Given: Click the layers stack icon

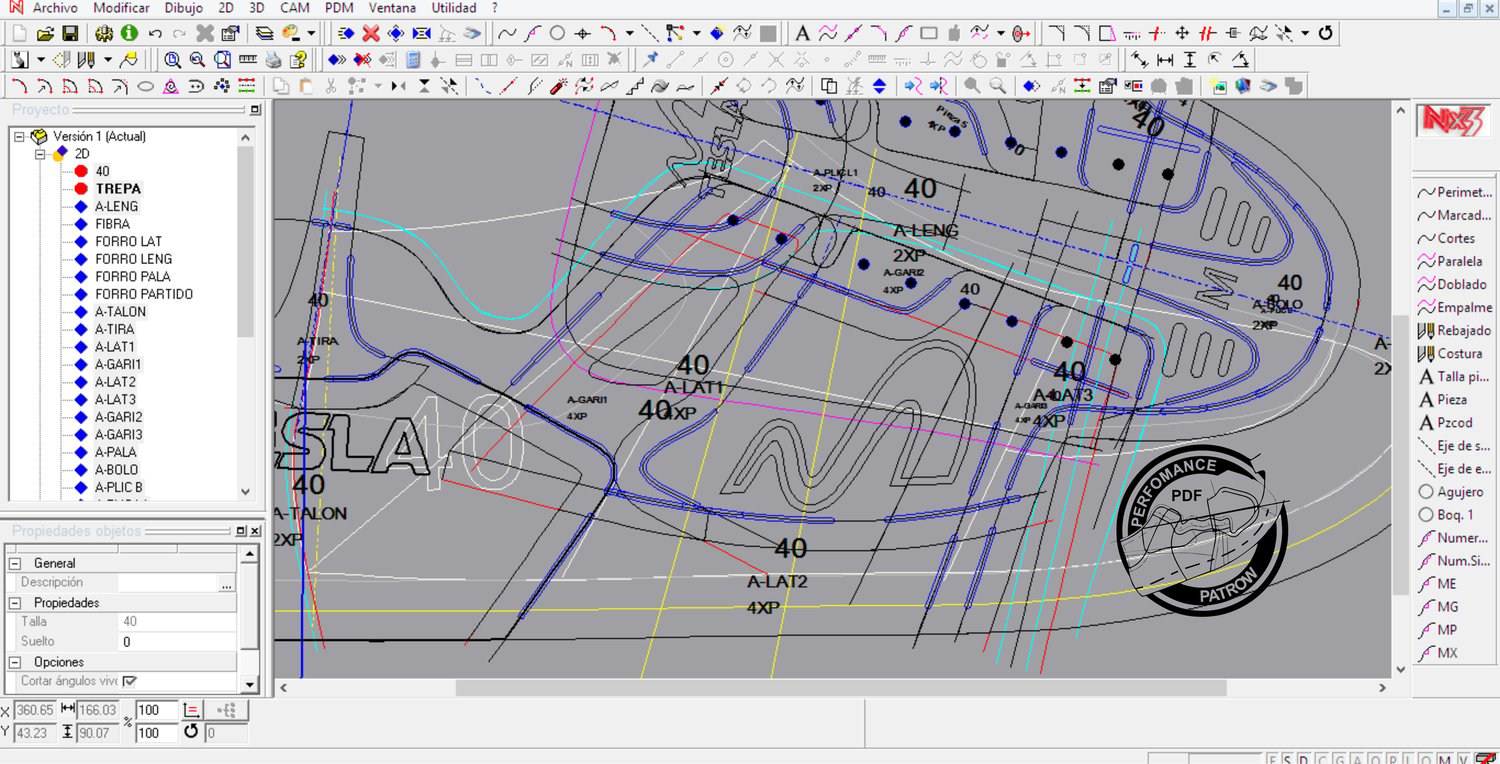Looking at the screenshot, I should point(264,33).
